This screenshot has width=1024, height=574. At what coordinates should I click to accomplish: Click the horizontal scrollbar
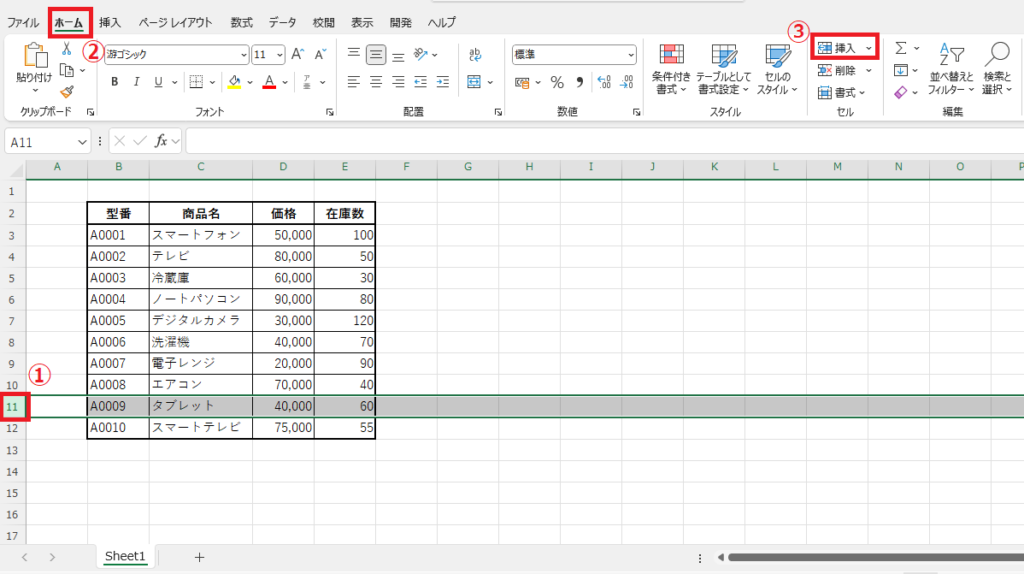pos(875,557)
